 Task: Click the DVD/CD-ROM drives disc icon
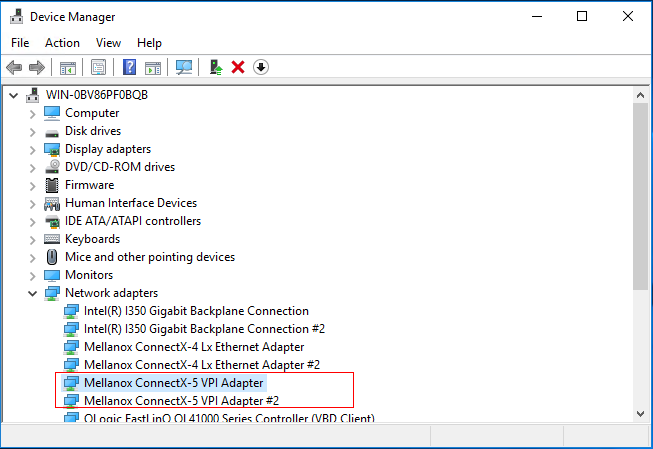click(52, 167)
